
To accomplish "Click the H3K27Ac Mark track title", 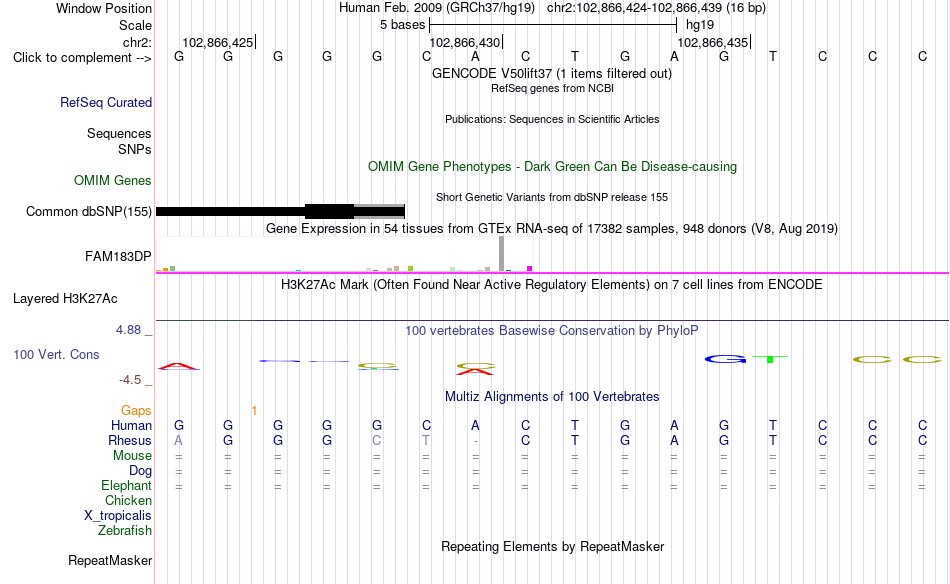I will pyautogui.click(x=552, y=285).
